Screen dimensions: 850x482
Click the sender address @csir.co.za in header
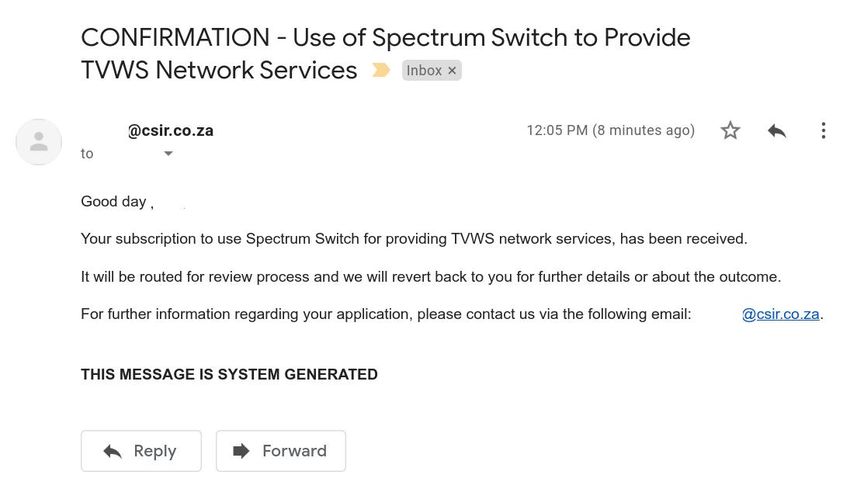point(170,131)
